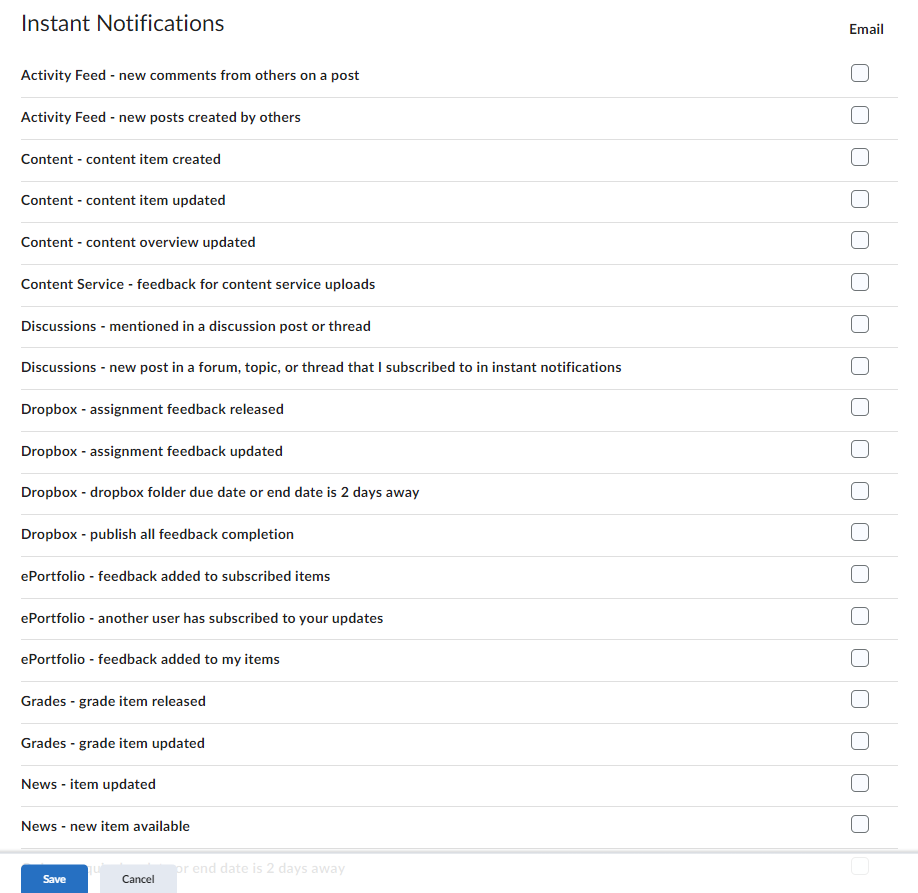This screenshot has width=918, height=893.
Task: Check email for new ePortfolio subscribers
Action: click(x=859, y=616)
